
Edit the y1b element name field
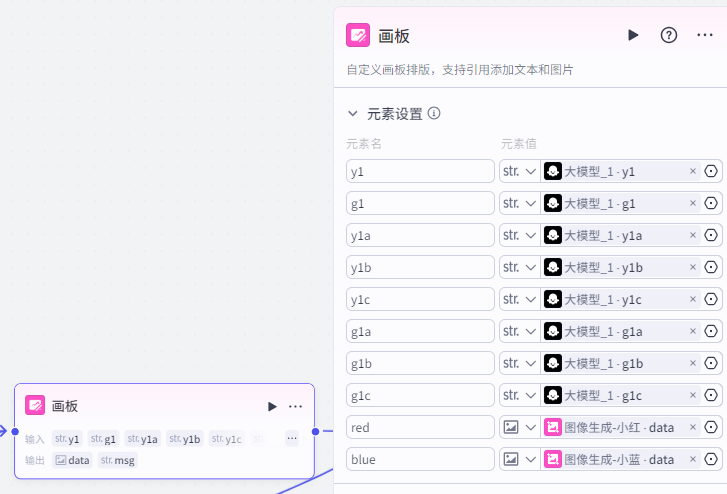[420, 268]
